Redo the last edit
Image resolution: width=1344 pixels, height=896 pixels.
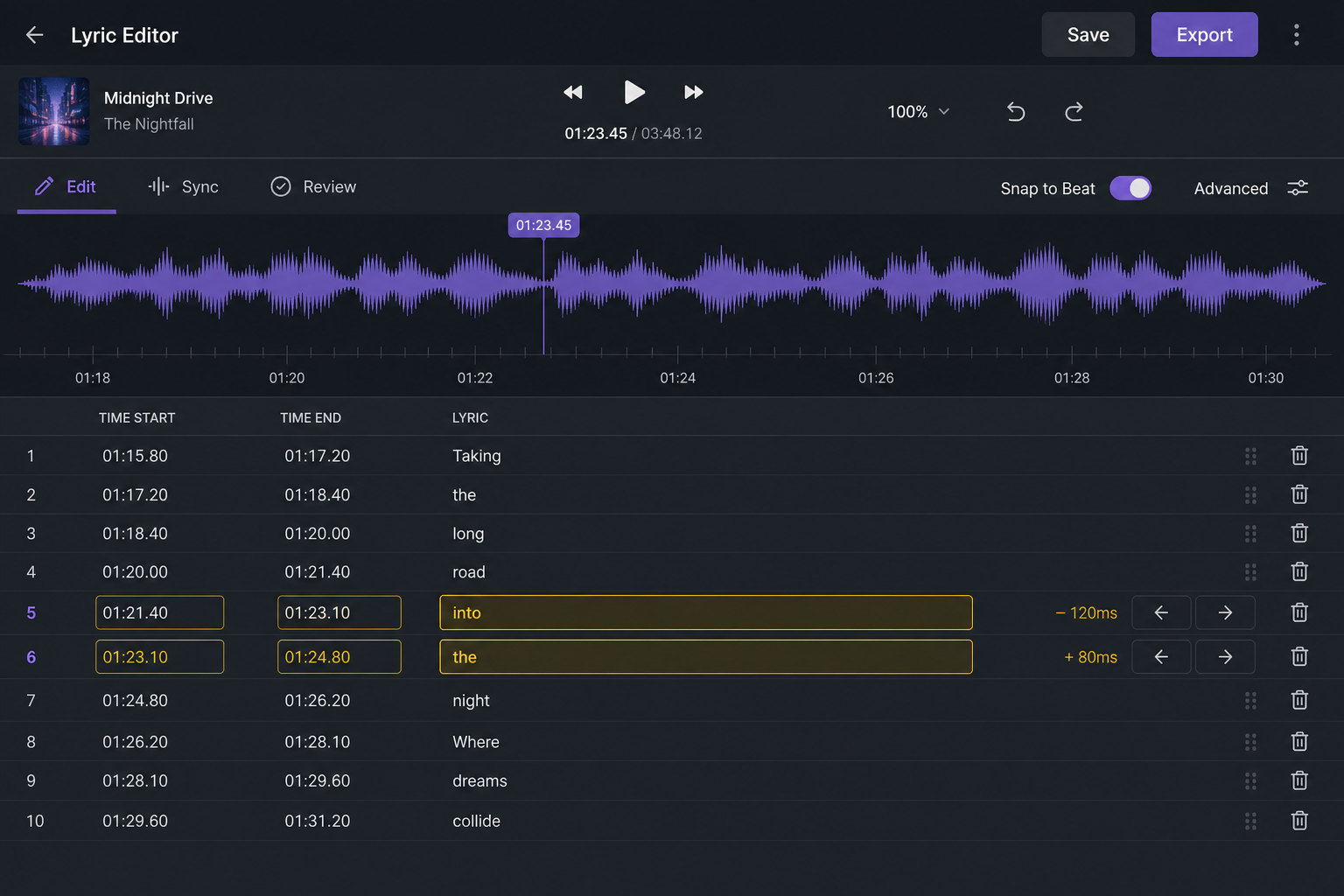[1074, 112]
